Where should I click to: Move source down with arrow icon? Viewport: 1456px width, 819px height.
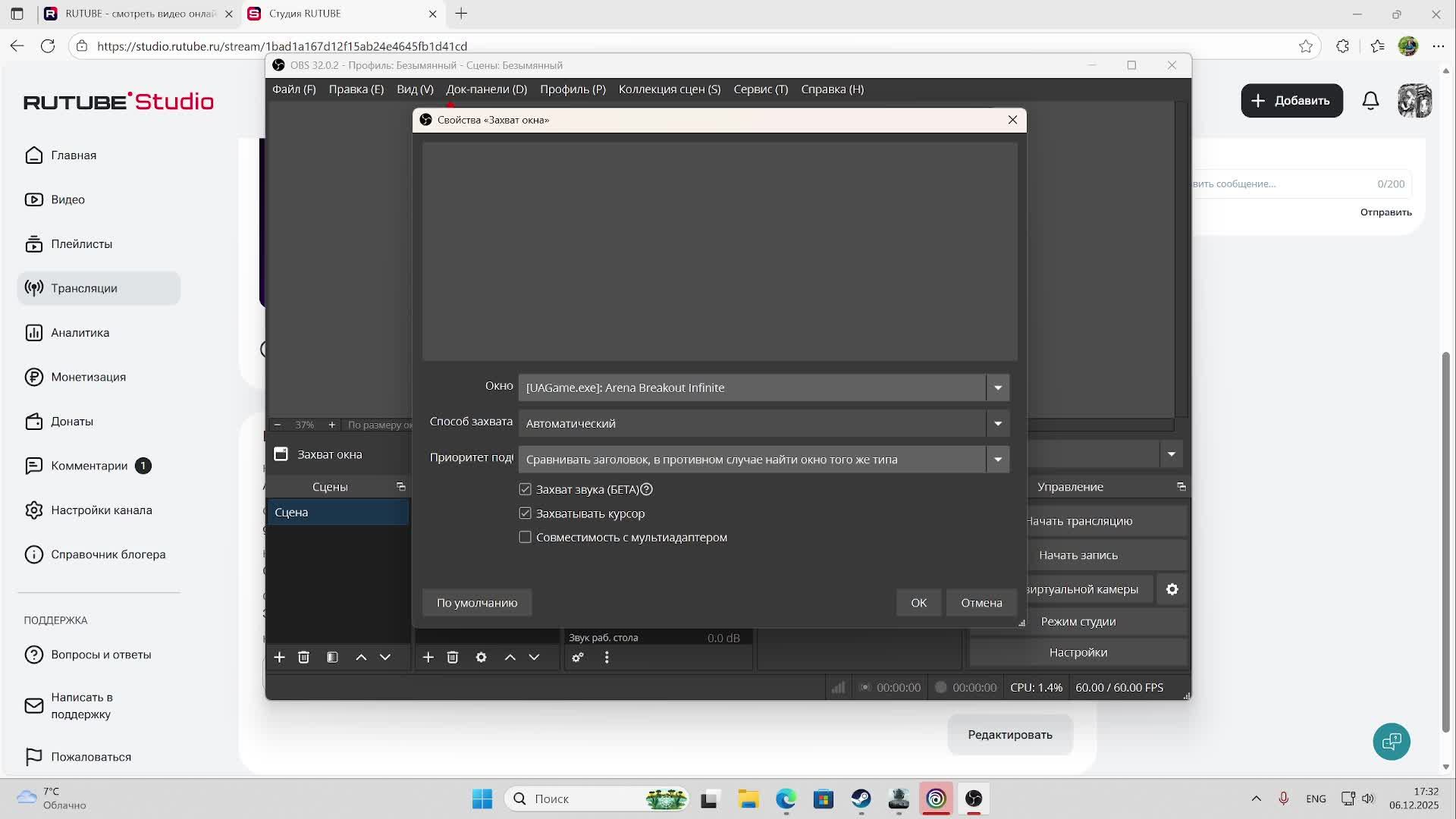click(x=534, y=657)
